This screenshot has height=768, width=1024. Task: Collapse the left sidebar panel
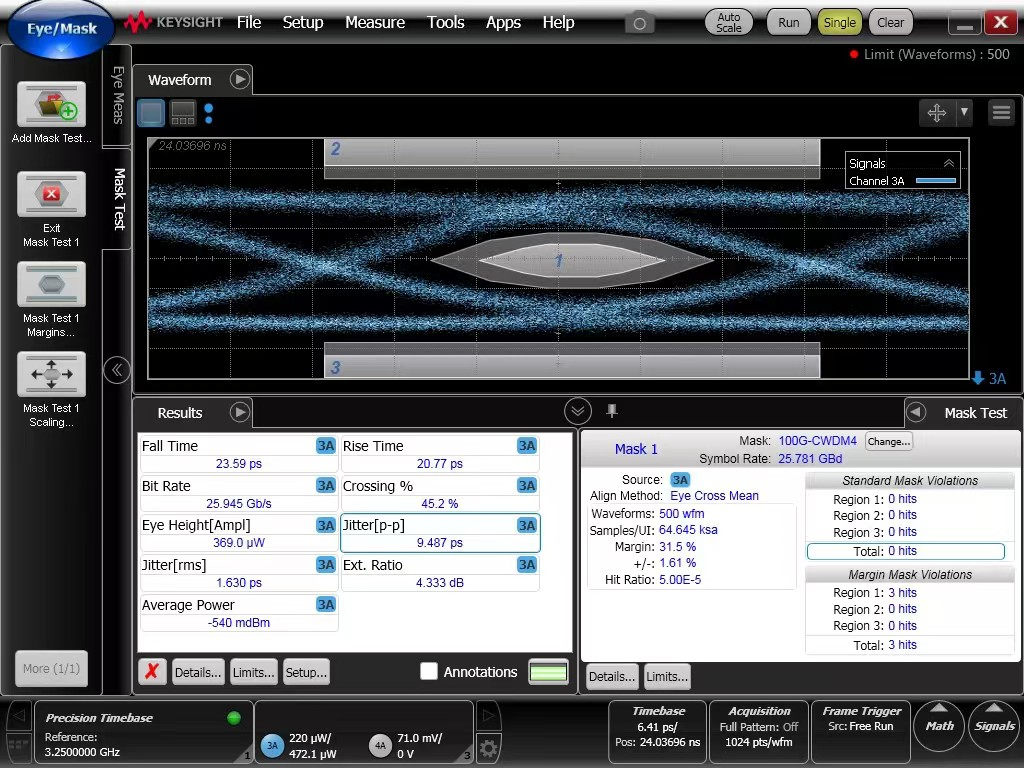(117, 370)
